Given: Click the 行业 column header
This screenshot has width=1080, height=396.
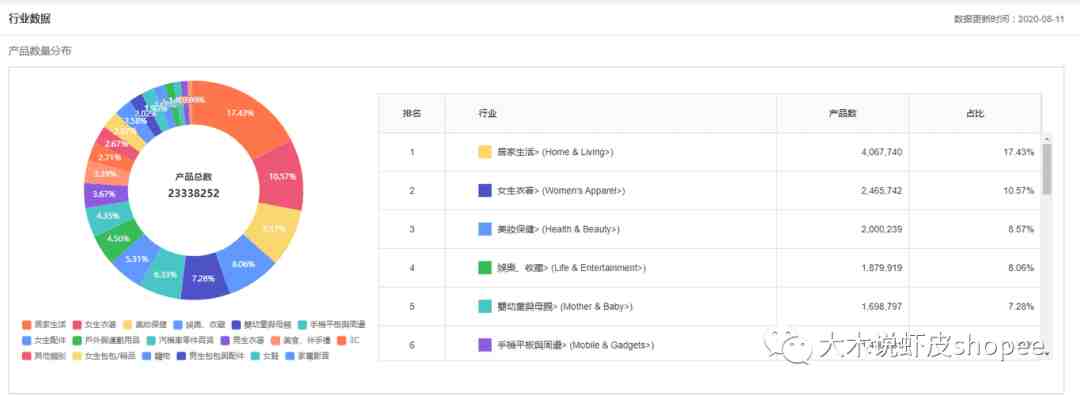Looking at the screenshot, I should pos(611,114).
